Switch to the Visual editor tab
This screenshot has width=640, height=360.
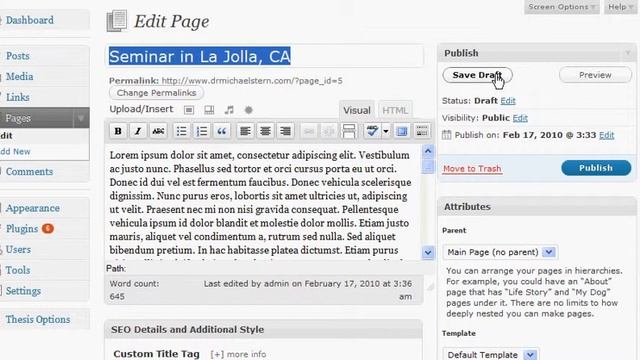[x=356, y=110]
